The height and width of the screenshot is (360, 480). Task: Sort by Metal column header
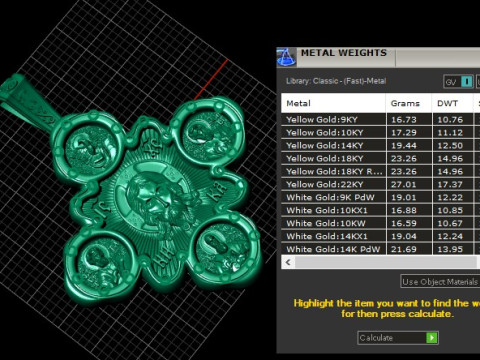[333, 103]
